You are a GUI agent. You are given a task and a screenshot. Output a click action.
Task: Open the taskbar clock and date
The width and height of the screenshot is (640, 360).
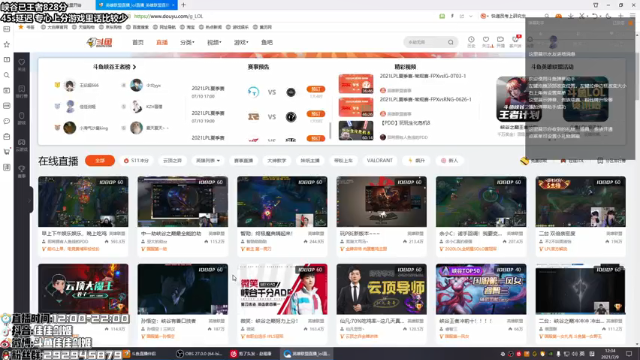(610, 353)
